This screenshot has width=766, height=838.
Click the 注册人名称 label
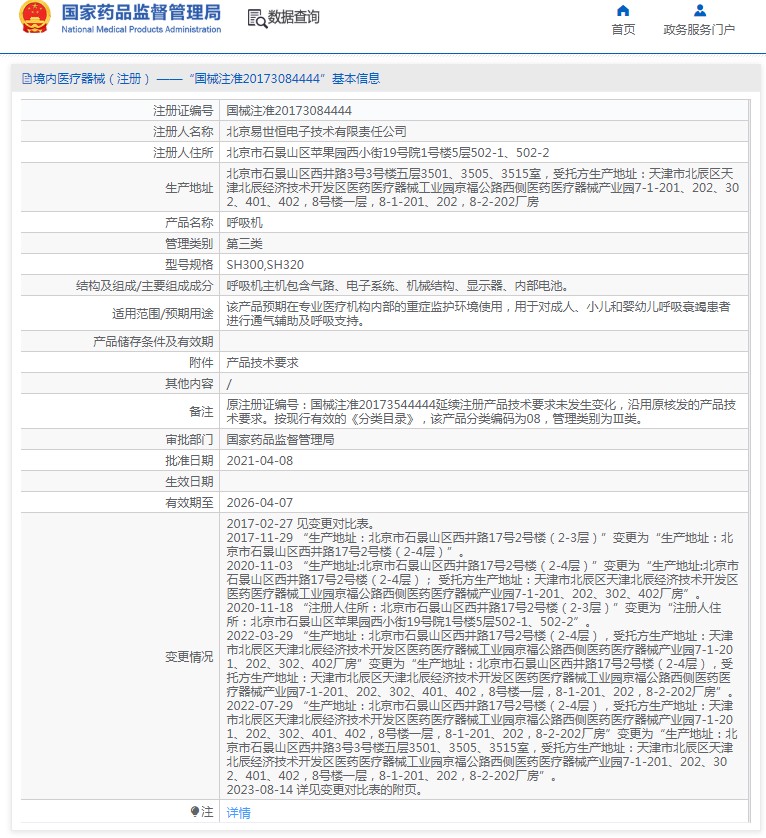pos(183,131)
